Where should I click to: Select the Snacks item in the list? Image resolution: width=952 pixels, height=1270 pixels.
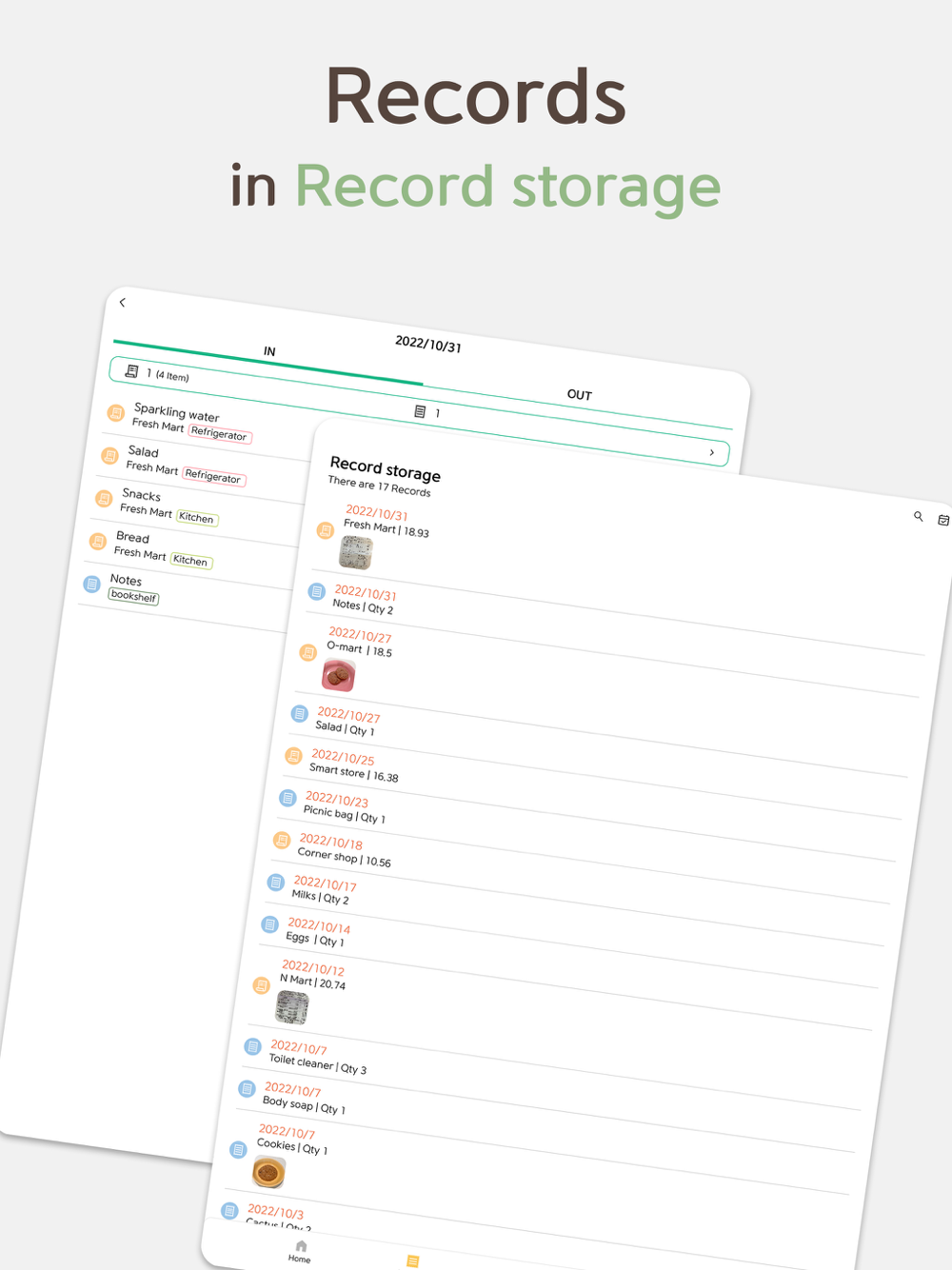click(141, 495)
